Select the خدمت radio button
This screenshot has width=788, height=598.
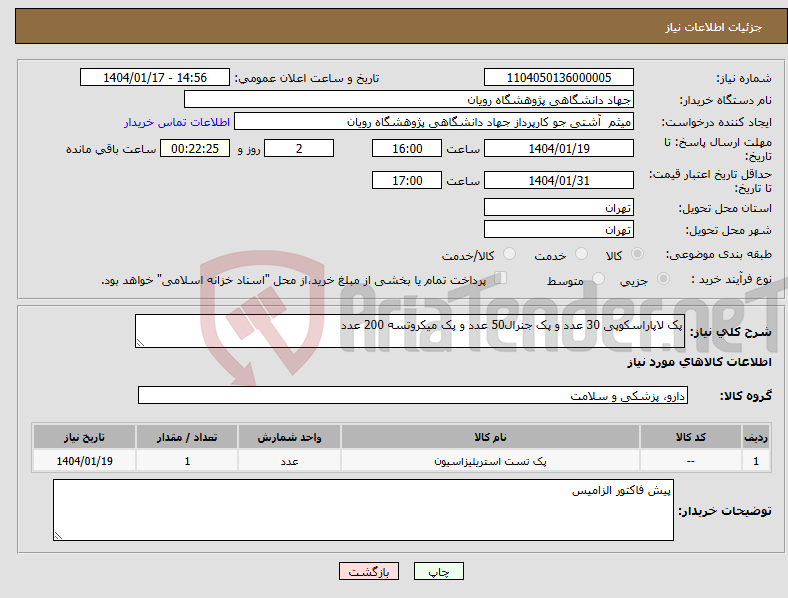pyautogui.click(x=581, y=254)
